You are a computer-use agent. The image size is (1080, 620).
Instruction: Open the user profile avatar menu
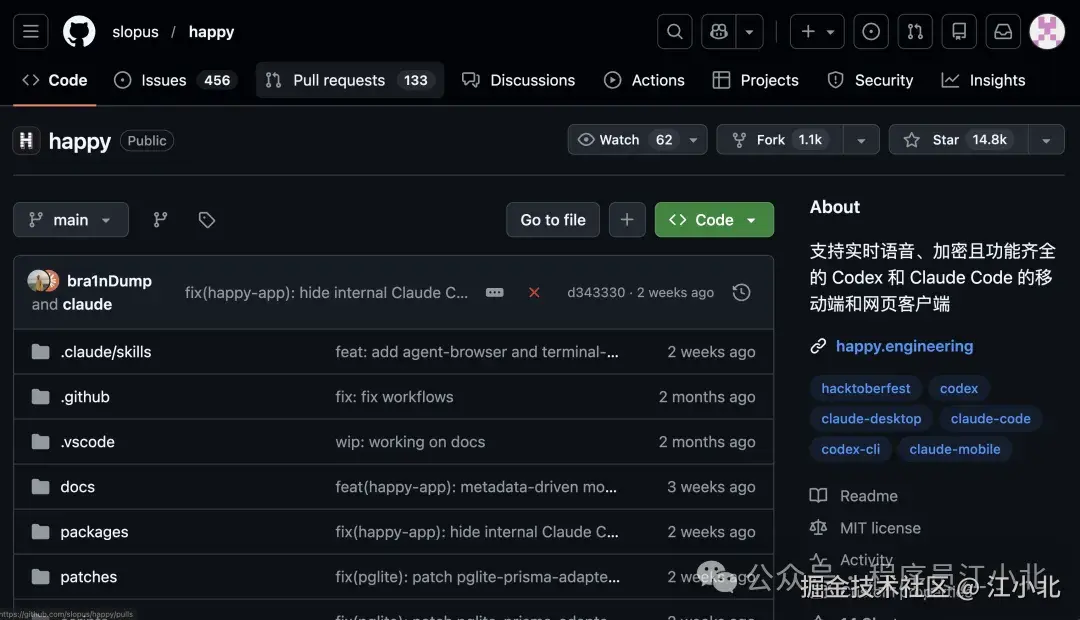pyautogui.click(x=1047, y=32)
